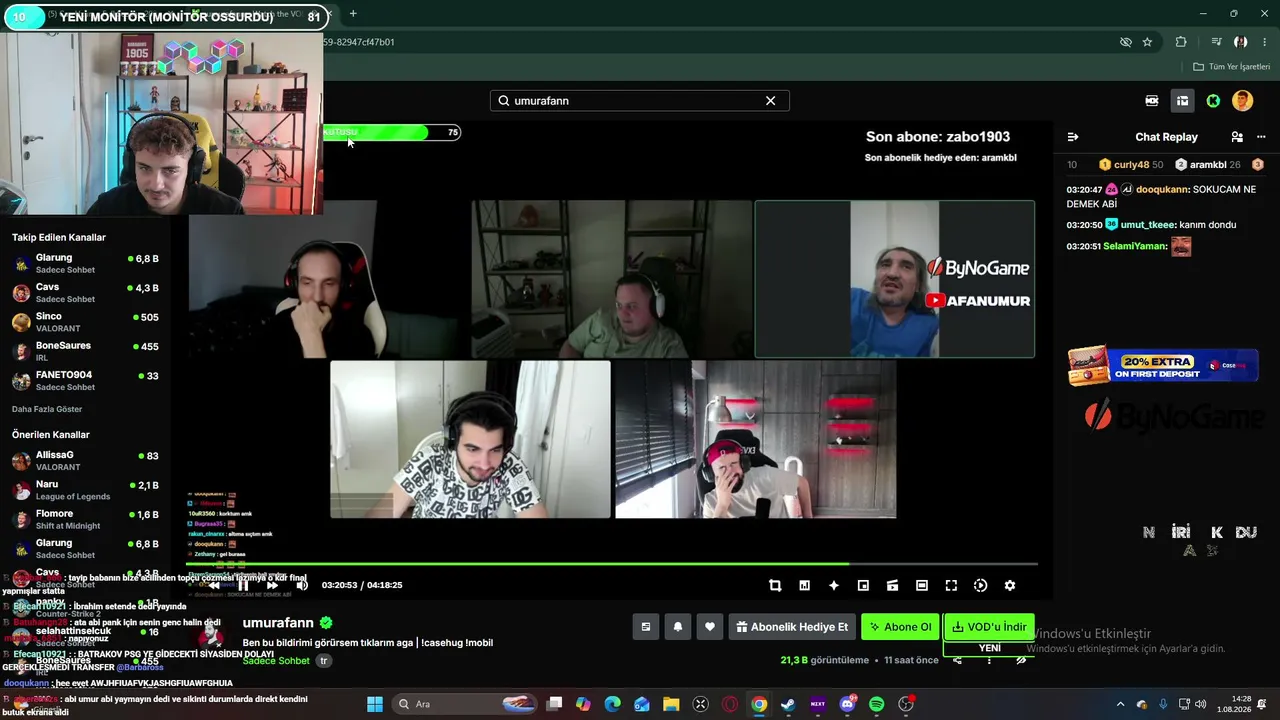Open the Glarung channel under Takip Edilen Kanallar
The height and width of the screenshot is (720, 1280).
coord(85,264)
